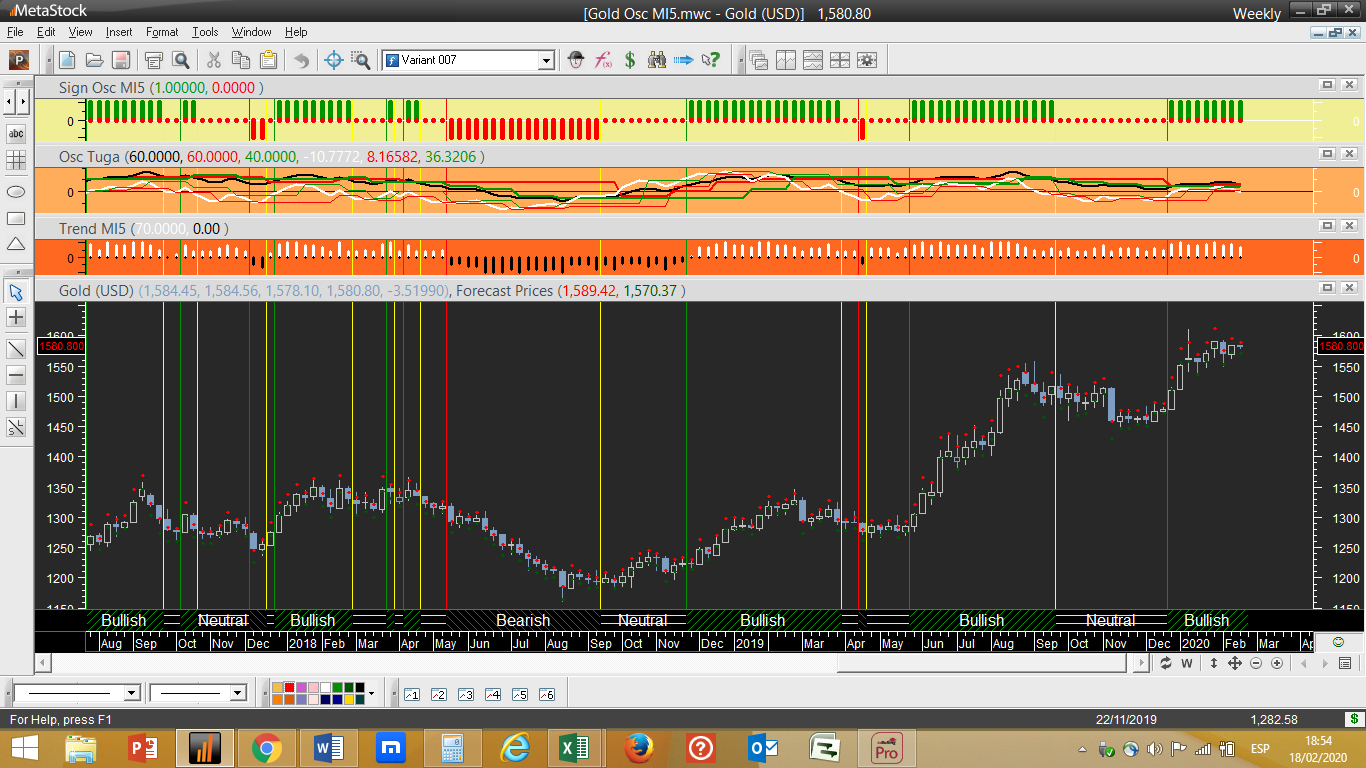Toggle chart layout button 4
The height and width of the screenshot is (768, 1366).
pyautogui.click(x=492, y=694)
